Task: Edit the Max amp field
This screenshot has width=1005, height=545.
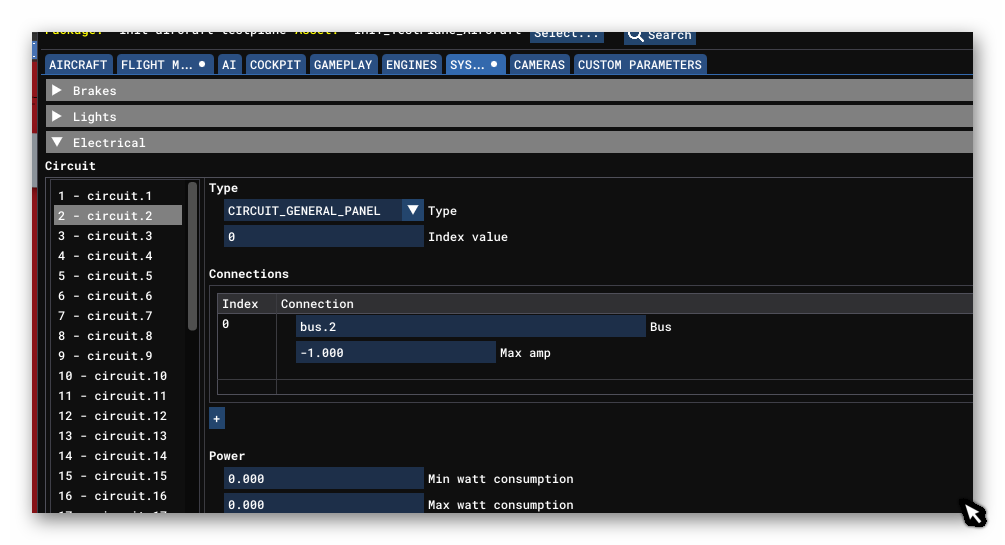Action: pyautogui.click(x=395, y=353)
